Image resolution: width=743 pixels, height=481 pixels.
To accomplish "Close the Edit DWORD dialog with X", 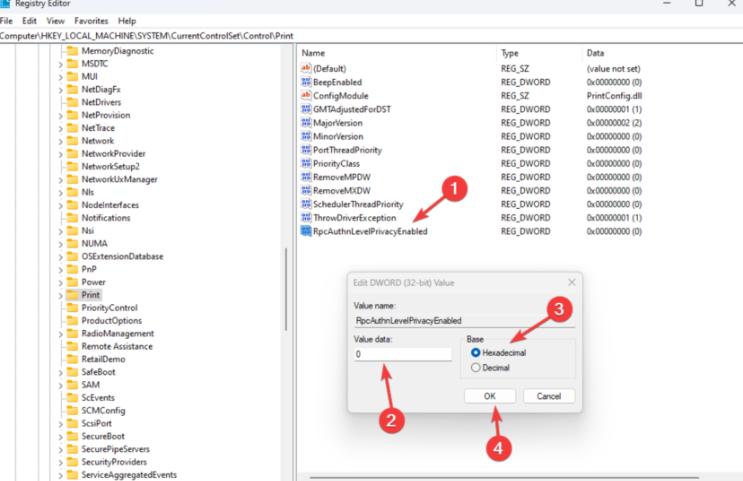I will tap(571, 282).
